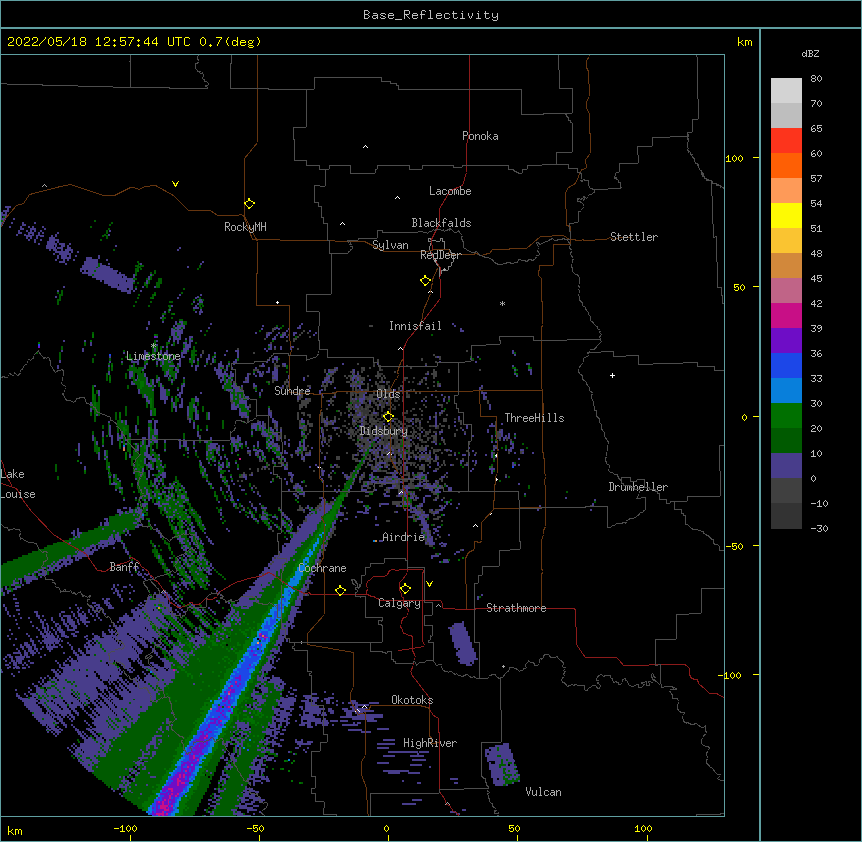Click the yellow diamond marker beside RockyMH
Screen dimensions: 862x842
click(x=250, y=203)
